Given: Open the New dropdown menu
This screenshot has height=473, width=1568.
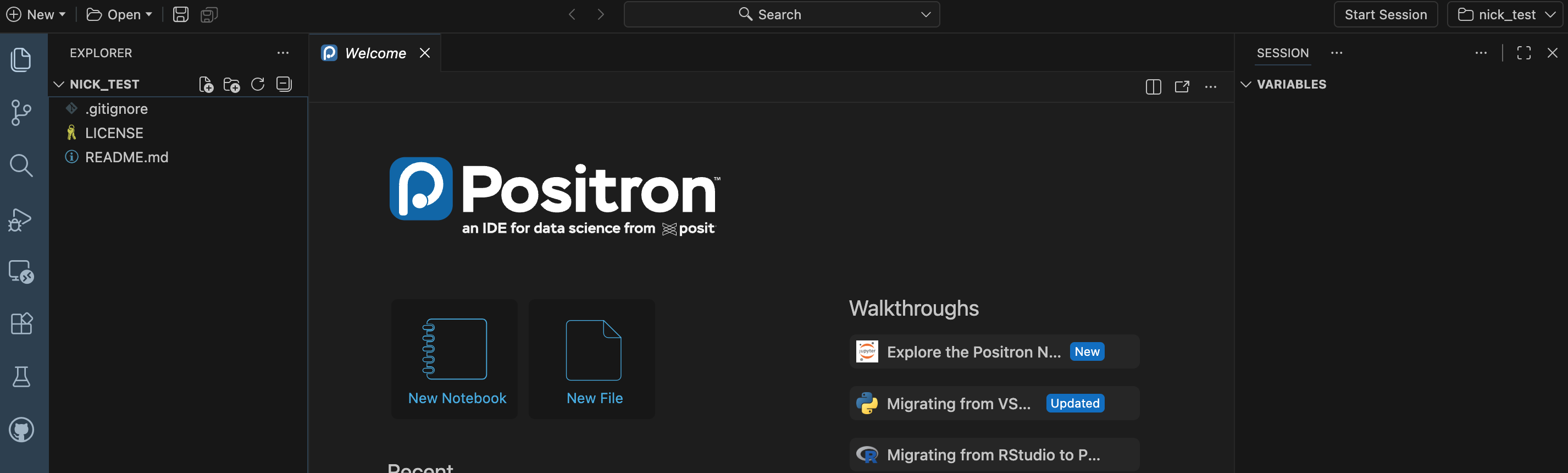Looking at the screenshot, I should tap(36, 15).
